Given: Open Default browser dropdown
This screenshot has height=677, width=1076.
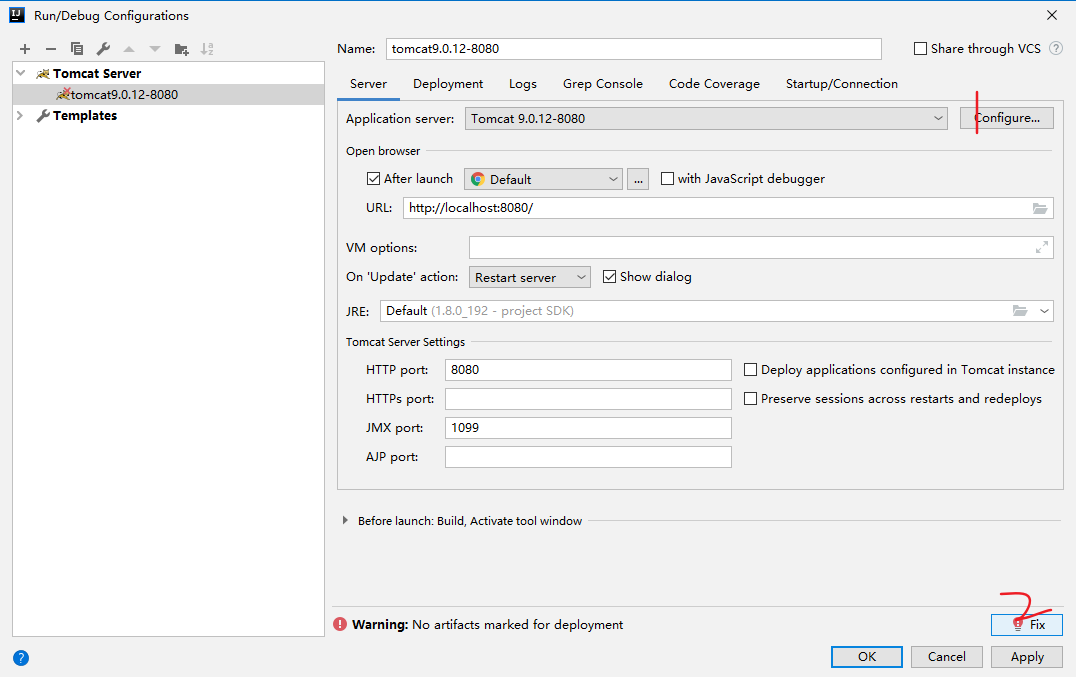Looking at the screenshot, I should [543, 179].
